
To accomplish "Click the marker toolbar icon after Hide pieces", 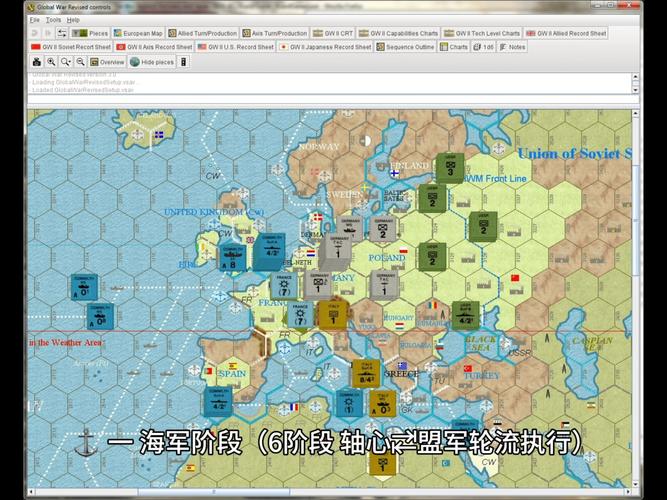I will 183,62.
